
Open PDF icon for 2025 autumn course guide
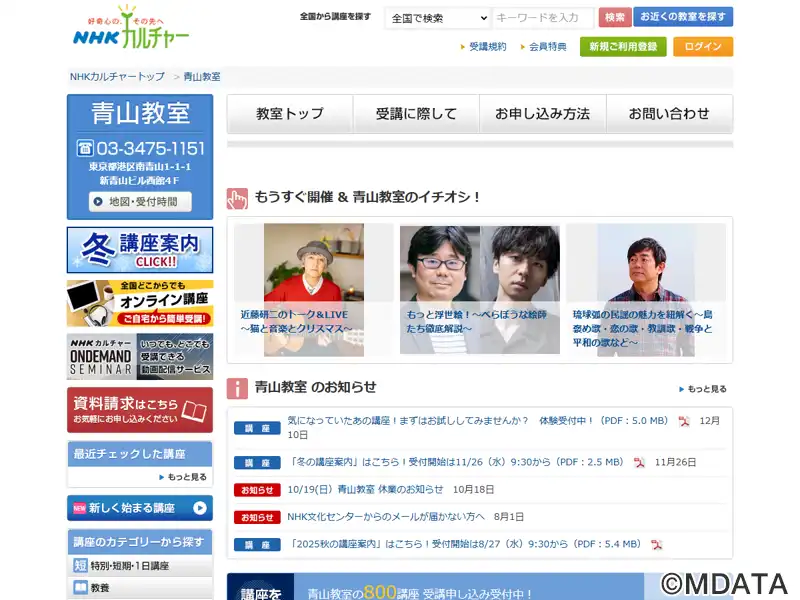pyautogui.click(x=657, y=545)
